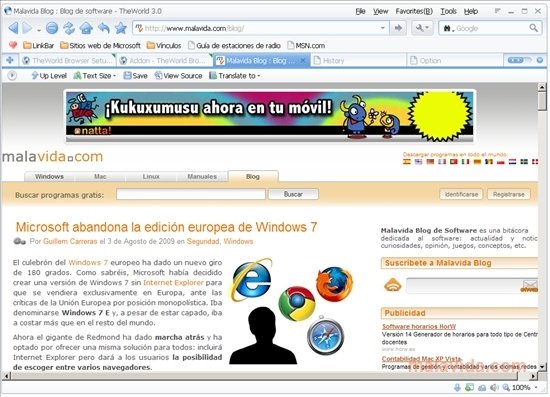This screenshot has width=550, height=397.
Task: Click the vertical scrollbar down arrow
Action: (542, 367)
